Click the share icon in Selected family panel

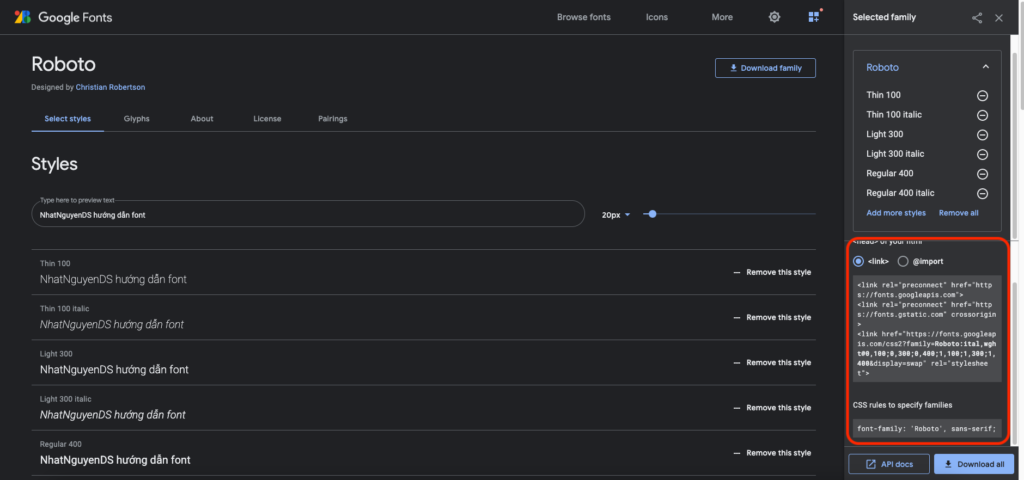[977, 17]
